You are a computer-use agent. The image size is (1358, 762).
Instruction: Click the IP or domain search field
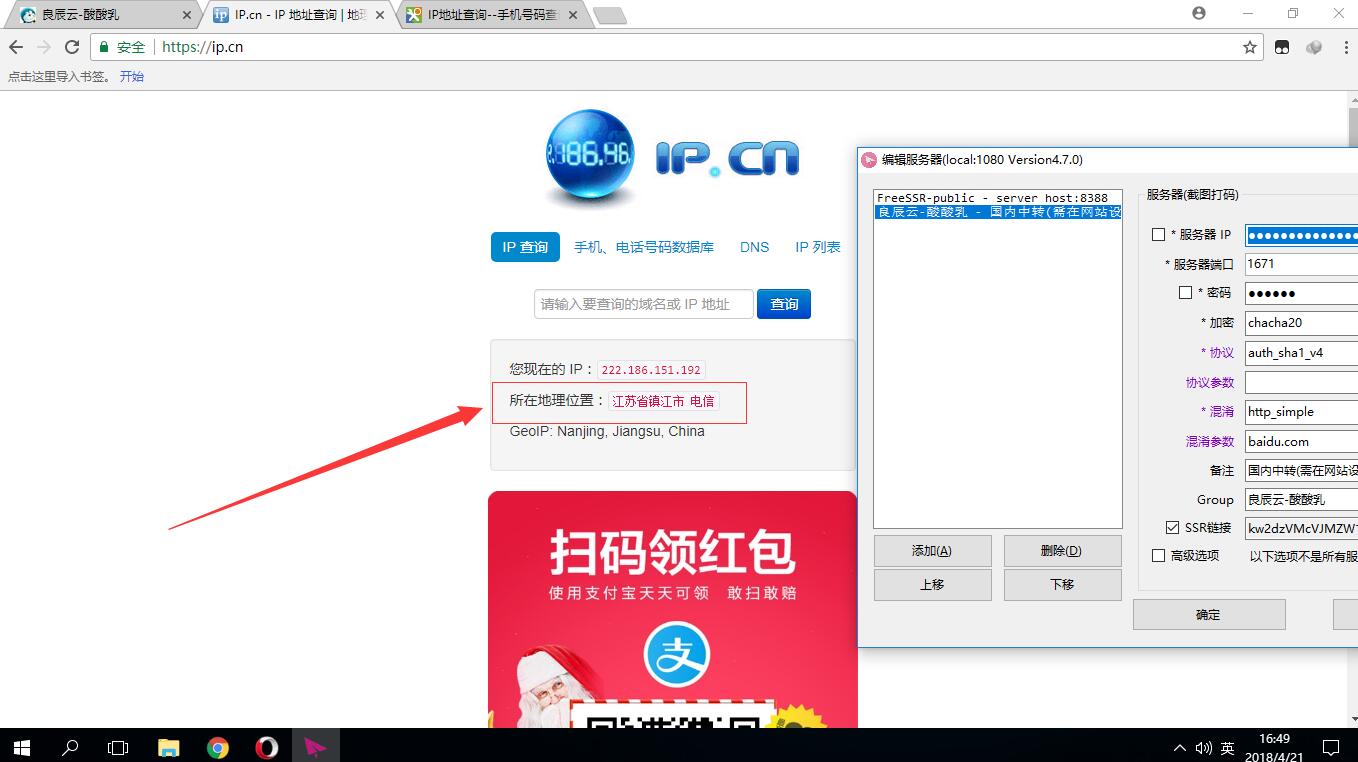pyautogui.click(x=643, y=304)
